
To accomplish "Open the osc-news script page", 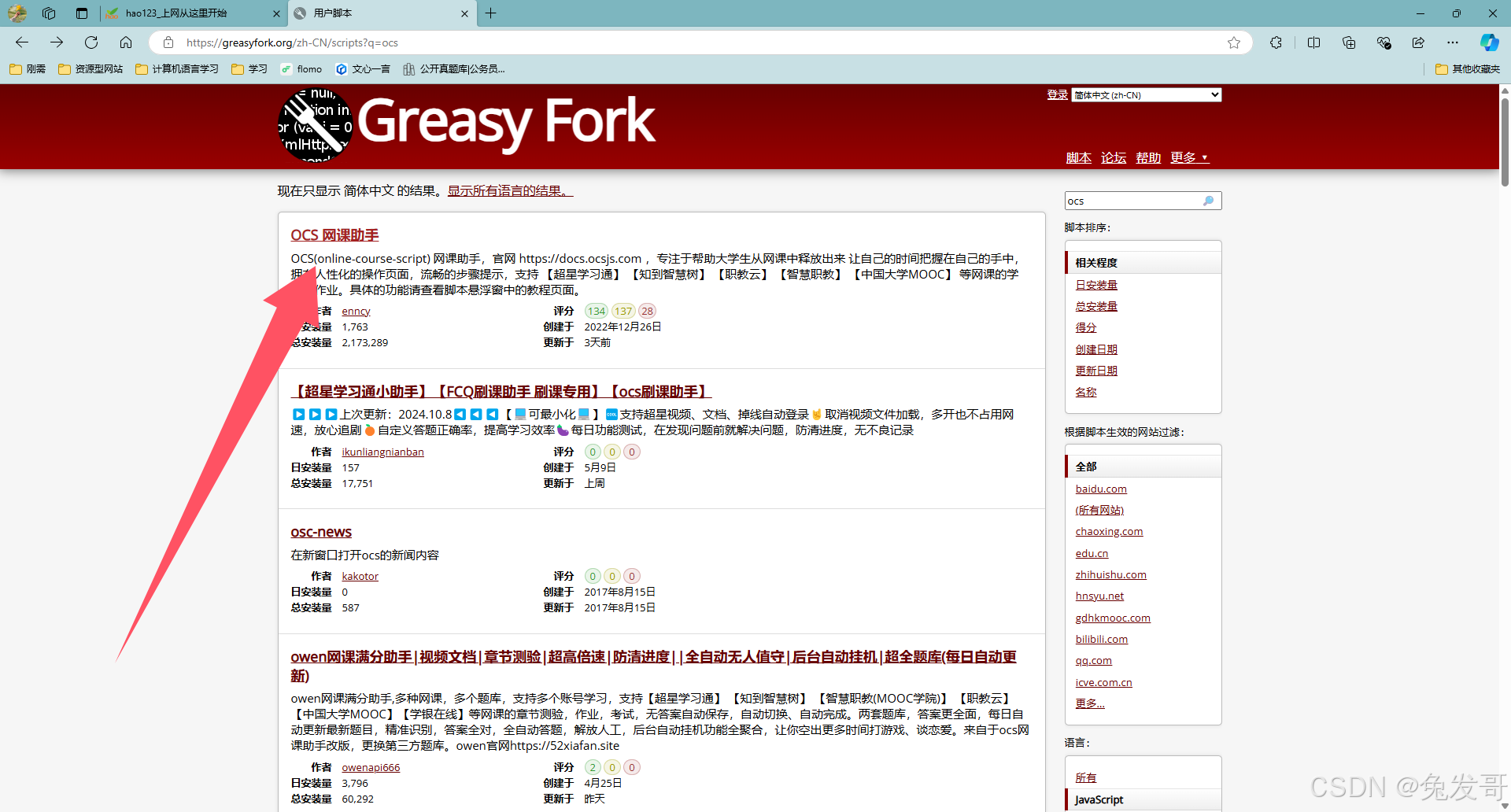I will [x=321, y=532].
